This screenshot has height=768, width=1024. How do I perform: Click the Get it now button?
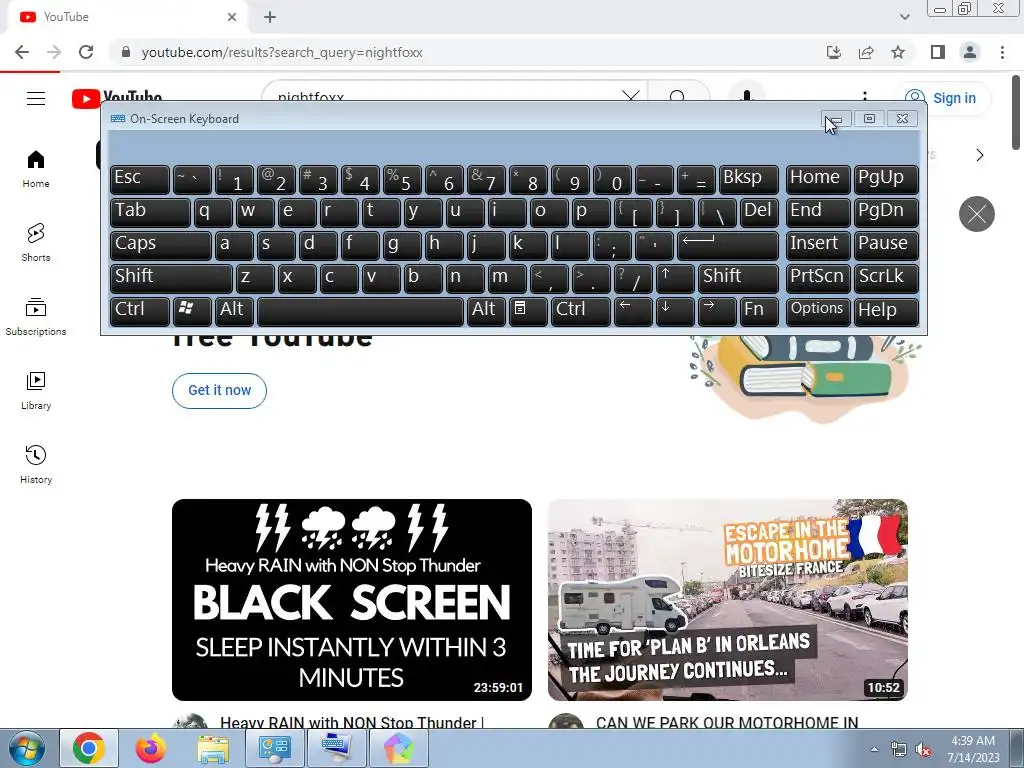[219, 391]
